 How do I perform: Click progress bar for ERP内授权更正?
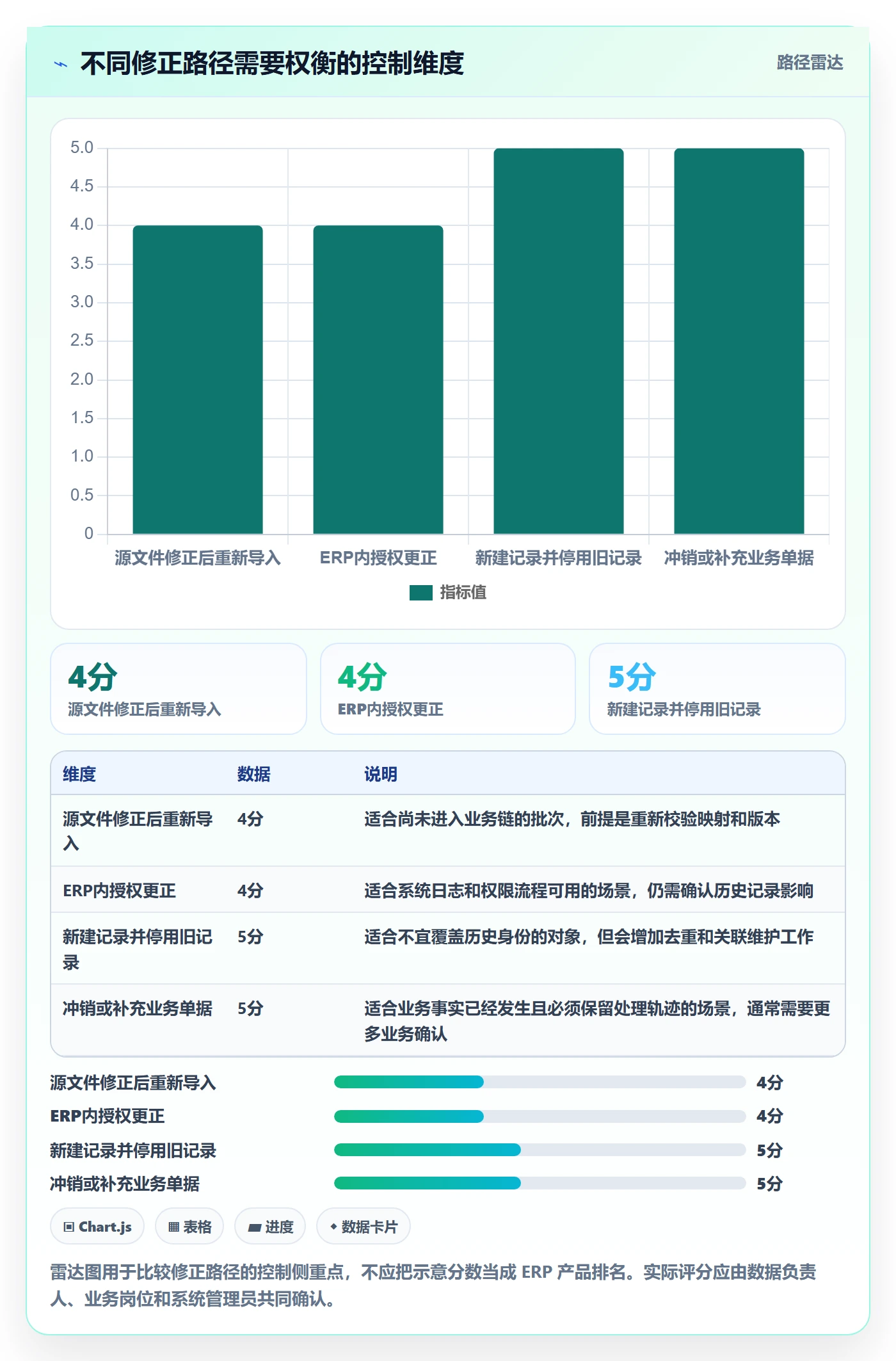(x=540, y=1116)
